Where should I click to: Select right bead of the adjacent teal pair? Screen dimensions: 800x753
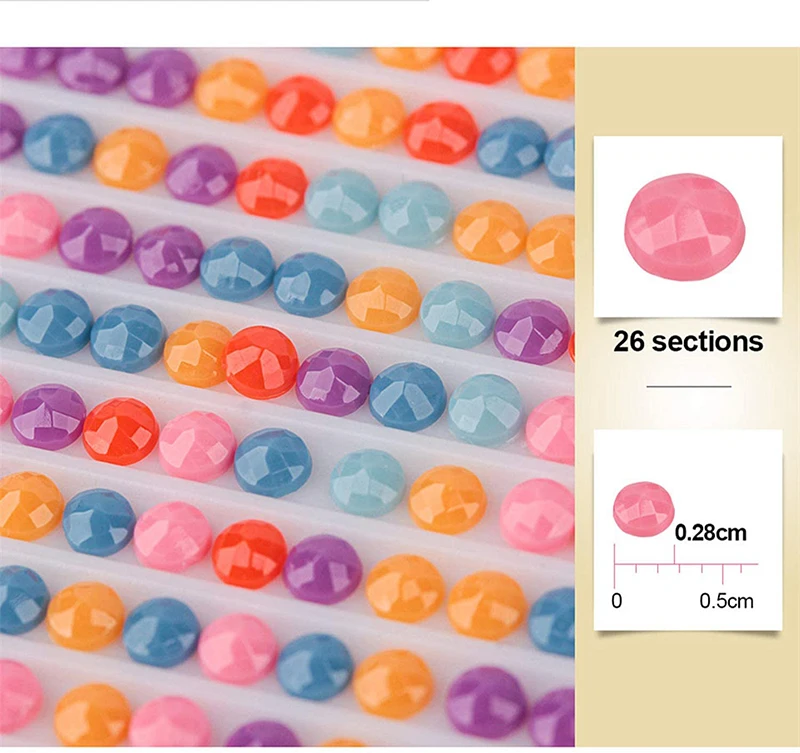tap(415, 213)
